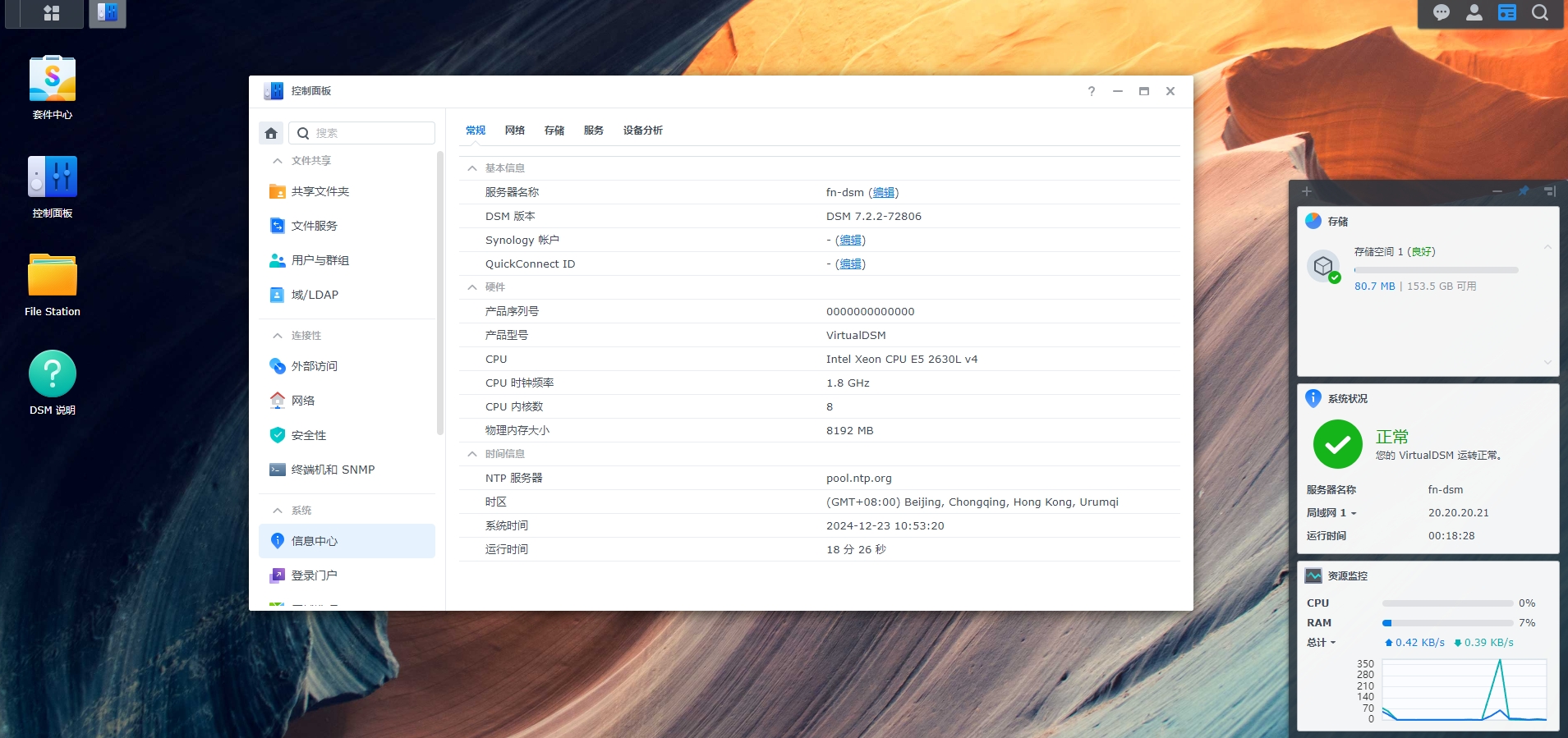The image size is (1568, 738).
Task: Switch to the 网络 tab
Action: tap(515, 131)
